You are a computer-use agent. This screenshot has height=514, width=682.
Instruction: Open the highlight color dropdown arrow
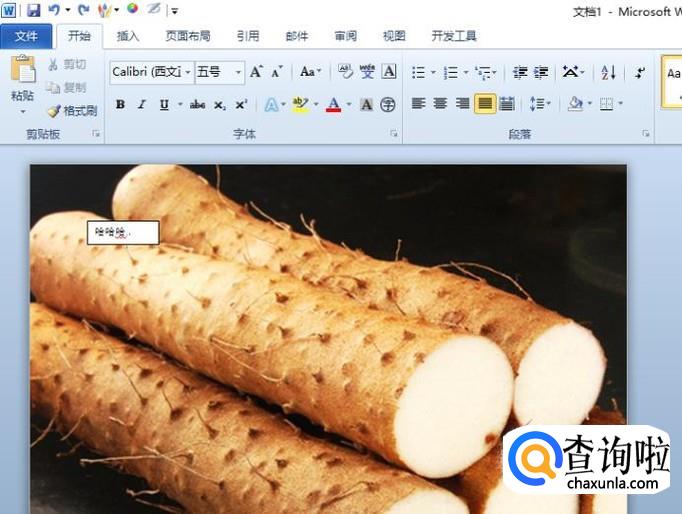[x=316, y=104]
